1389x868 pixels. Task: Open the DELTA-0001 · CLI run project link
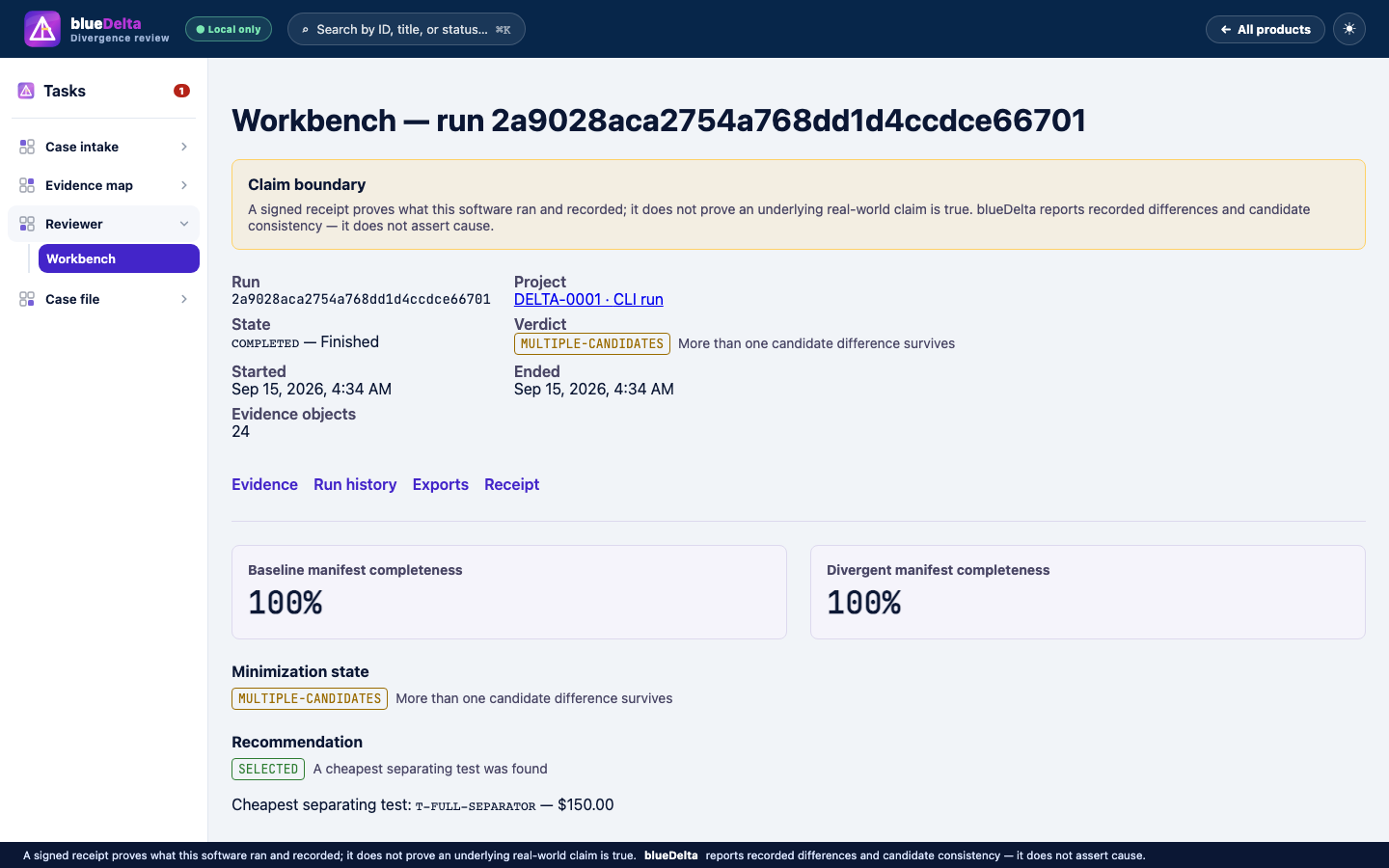coord(588,299)
